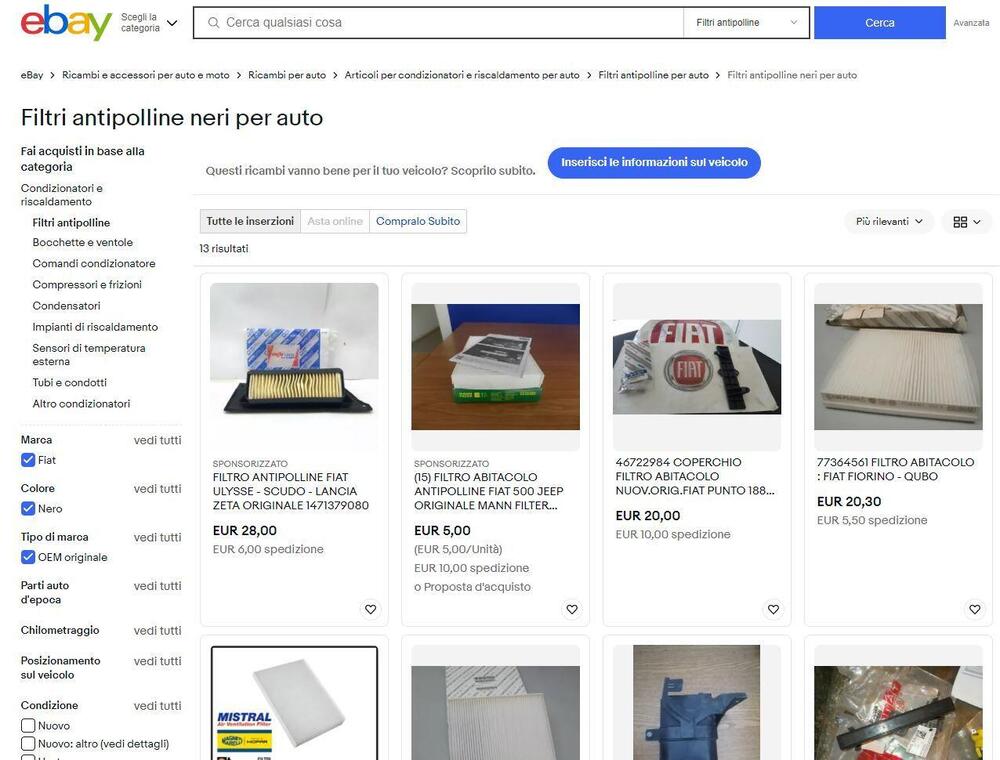Click o Proposta d'acquisto text

click(473, 587)
